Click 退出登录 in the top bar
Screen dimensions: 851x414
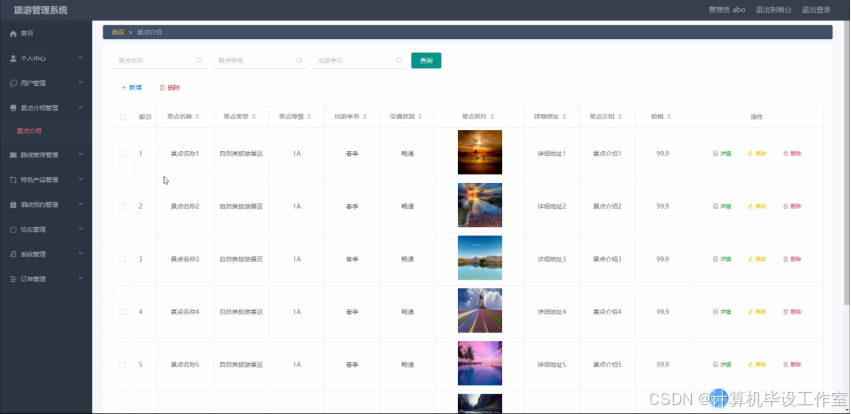tap(816, 10)
